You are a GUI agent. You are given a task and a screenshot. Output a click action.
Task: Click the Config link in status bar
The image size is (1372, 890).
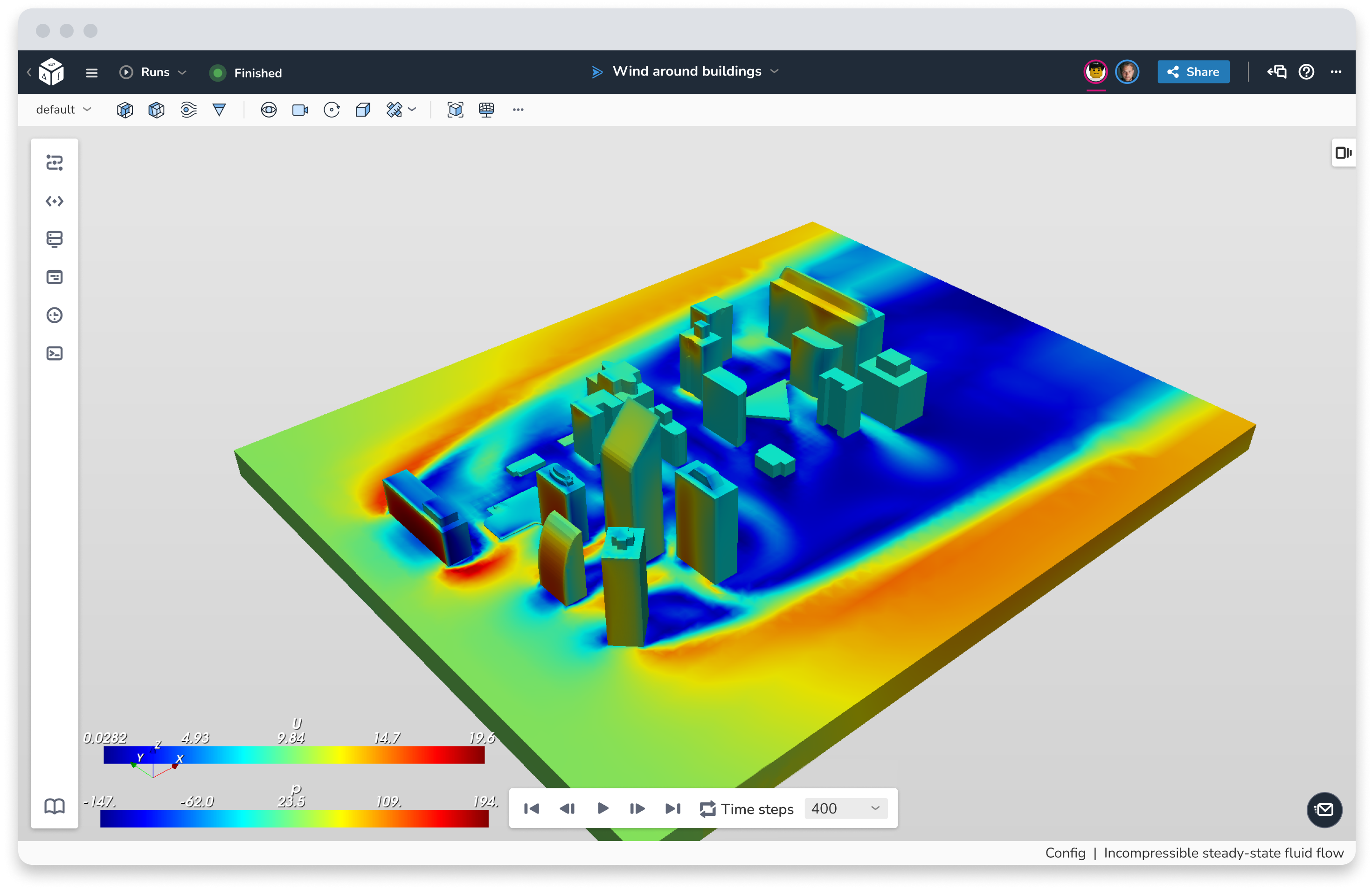click(1065, 853)
